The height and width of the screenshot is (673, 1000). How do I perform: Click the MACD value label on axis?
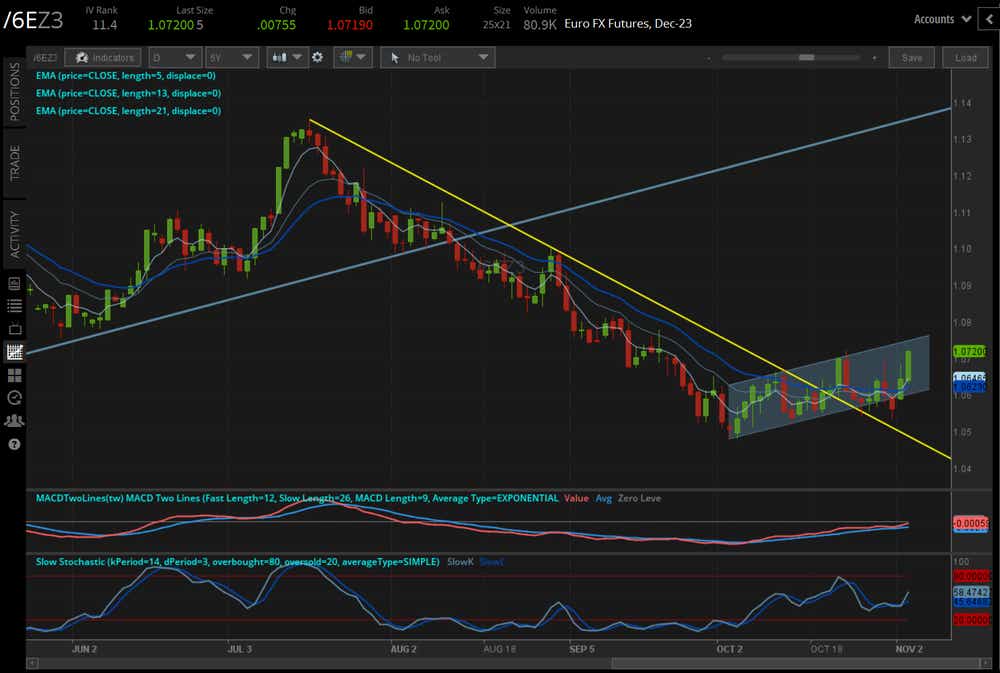971,524
